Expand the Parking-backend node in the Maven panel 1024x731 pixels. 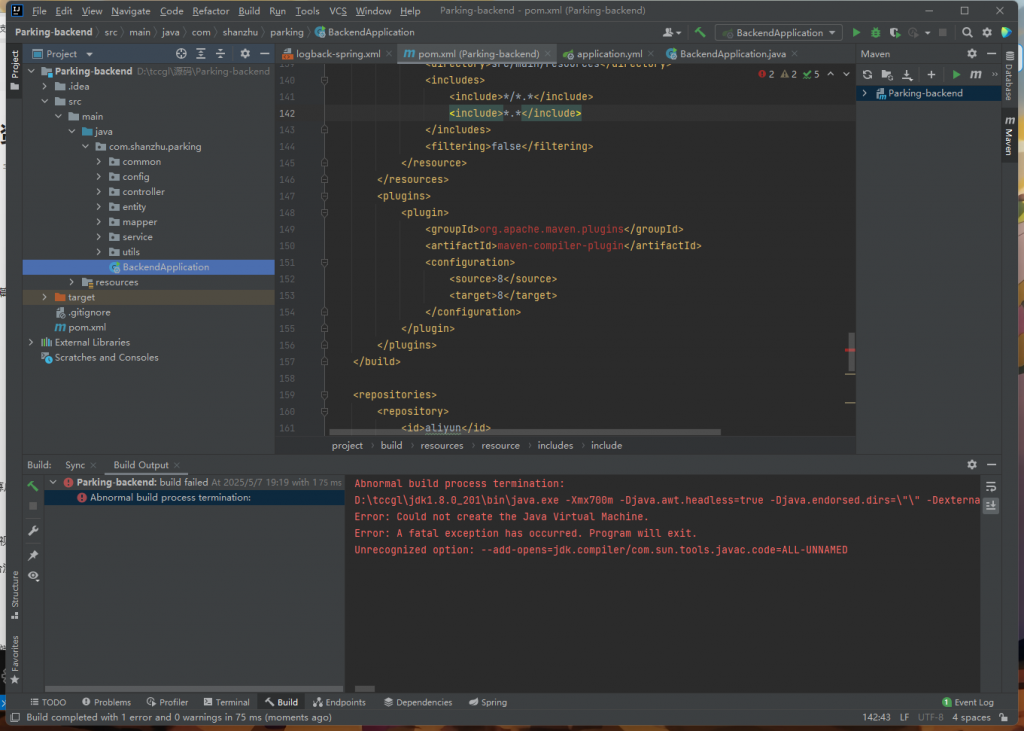point(865,93)
